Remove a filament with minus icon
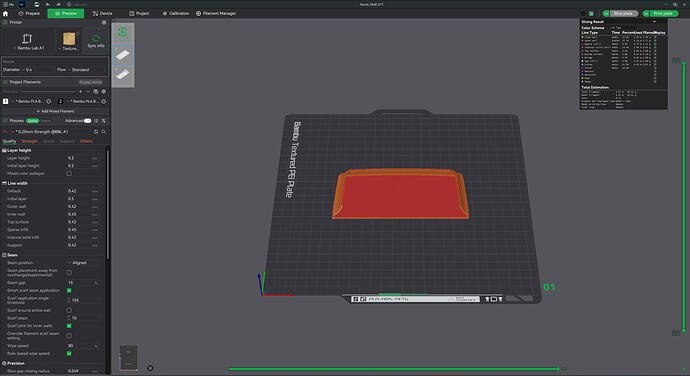 88,92
